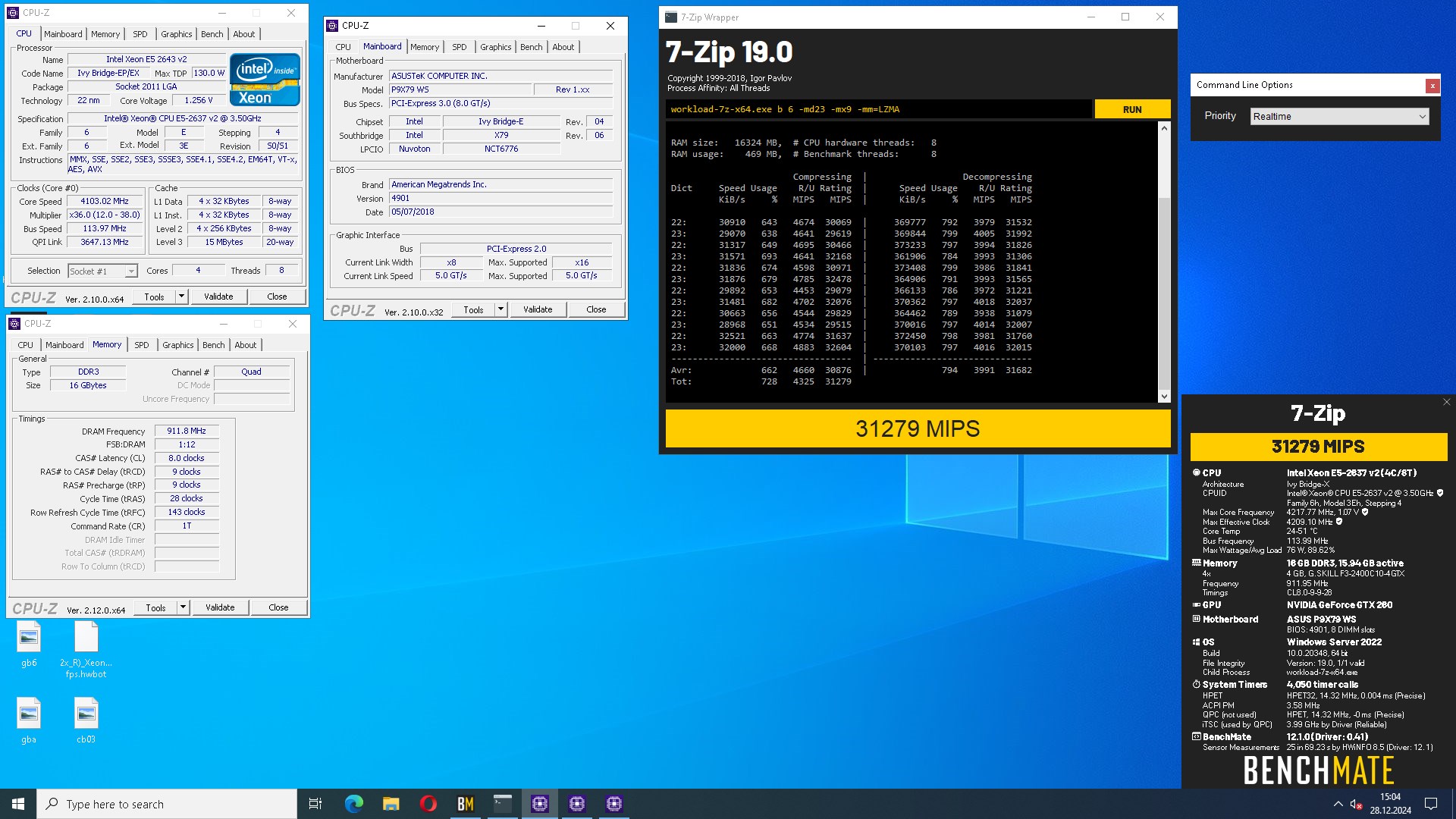The height and width of the screenshot is (819, 1456).
Task: Expand Tools arrow in CPU-Z Mainboard window
Action: click(x=500, y=309)
